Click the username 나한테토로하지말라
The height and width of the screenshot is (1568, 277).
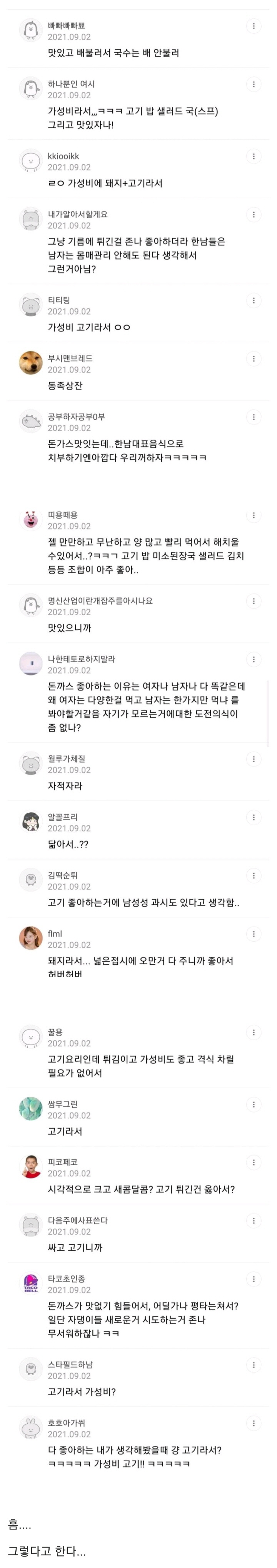(x=81, y=659)
